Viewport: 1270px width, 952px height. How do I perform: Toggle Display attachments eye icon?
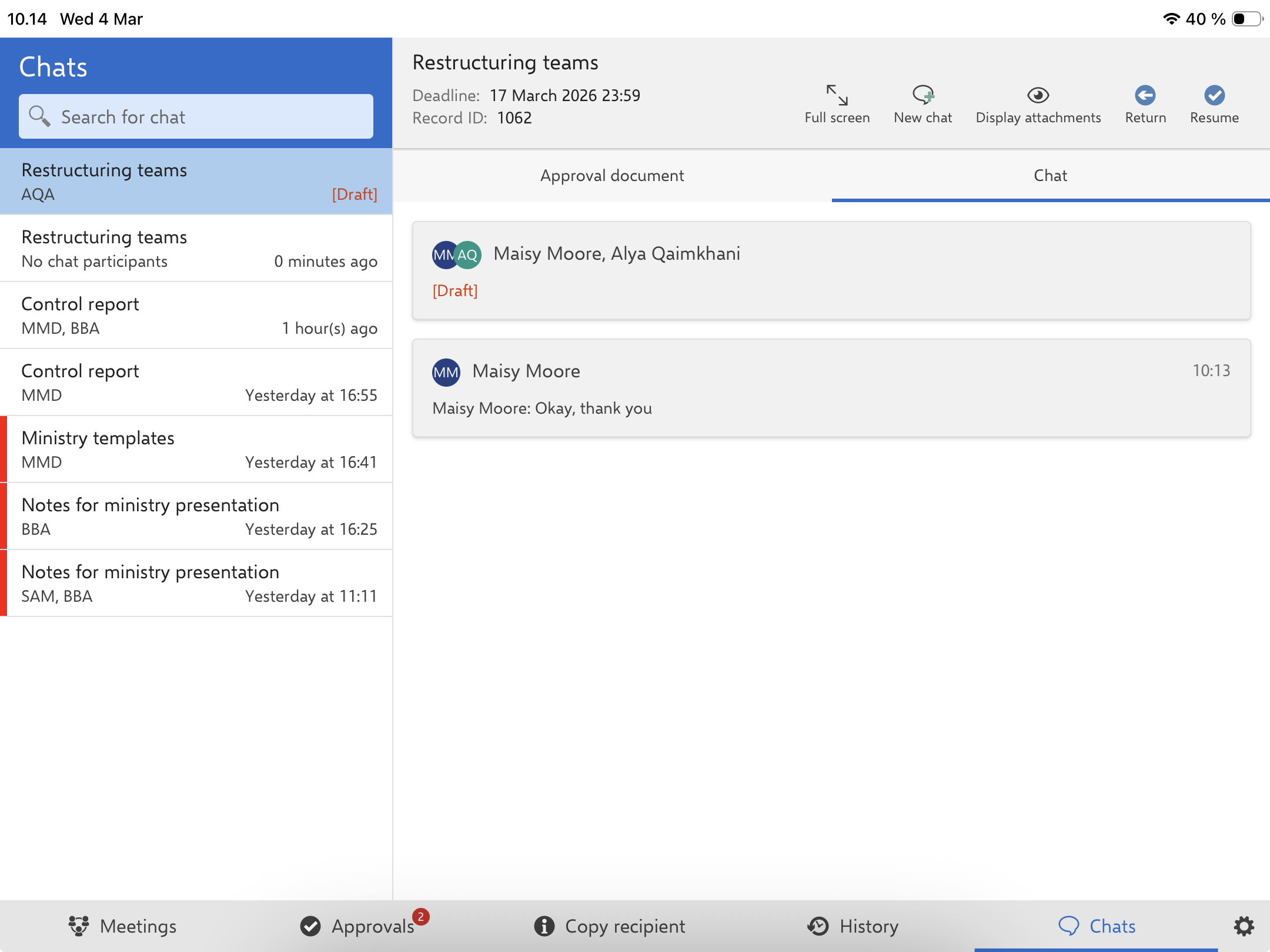(x=1038, y=95)
